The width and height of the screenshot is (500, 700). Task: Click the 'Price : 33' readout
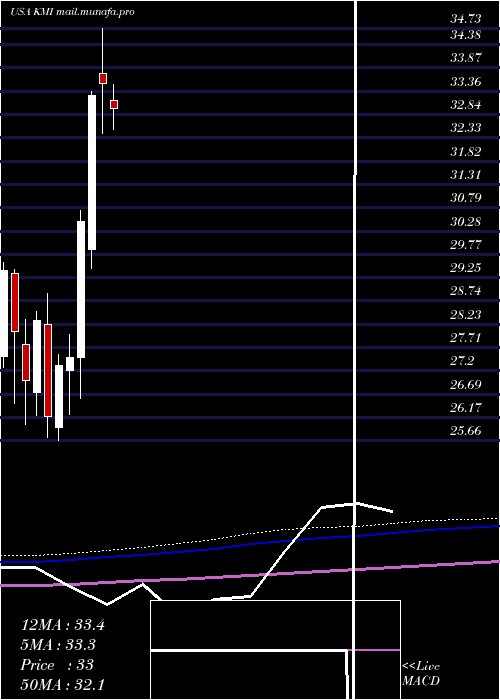(57, 665)
